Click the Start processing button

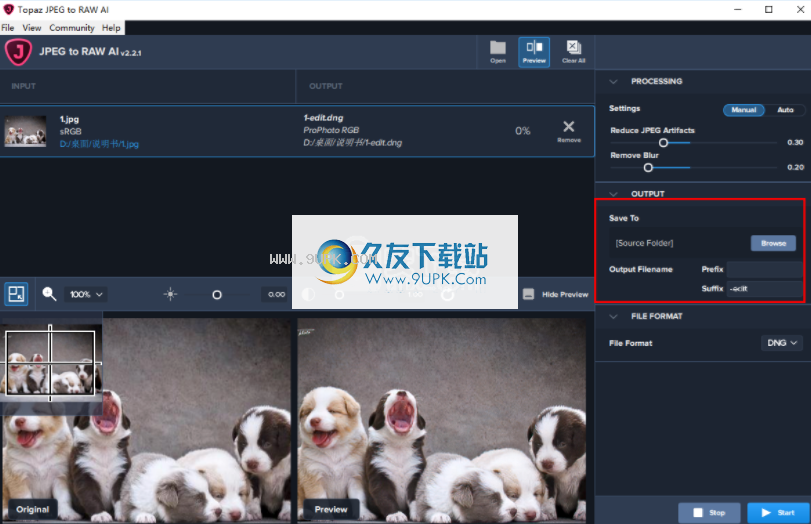(778, 513)
